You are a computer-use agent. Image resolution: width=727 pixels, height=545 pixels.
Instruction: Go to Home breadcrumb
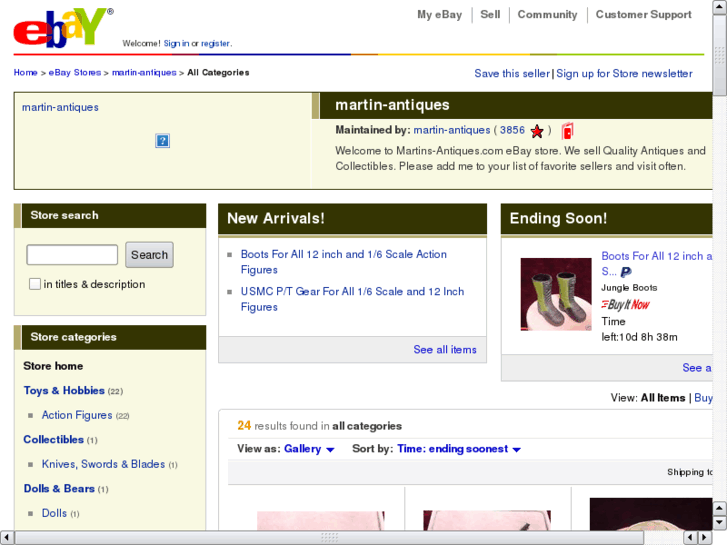point(26,72)
